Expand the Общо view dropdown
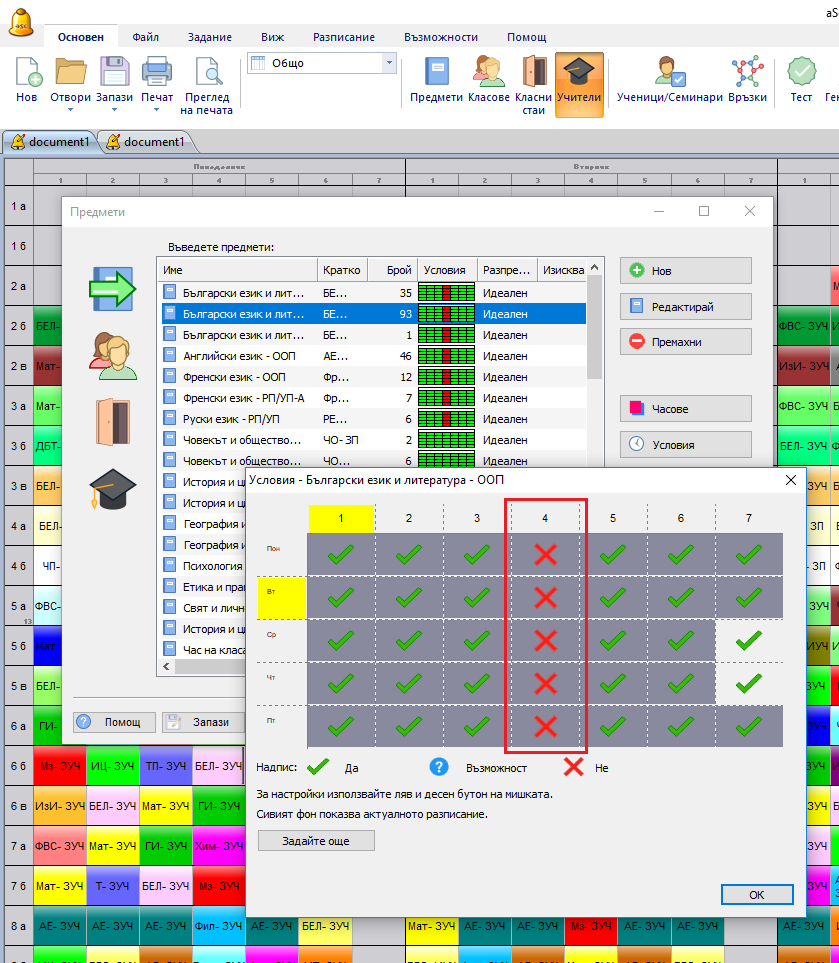This screenshot has width=839, height=963. [x=389, y=63]
